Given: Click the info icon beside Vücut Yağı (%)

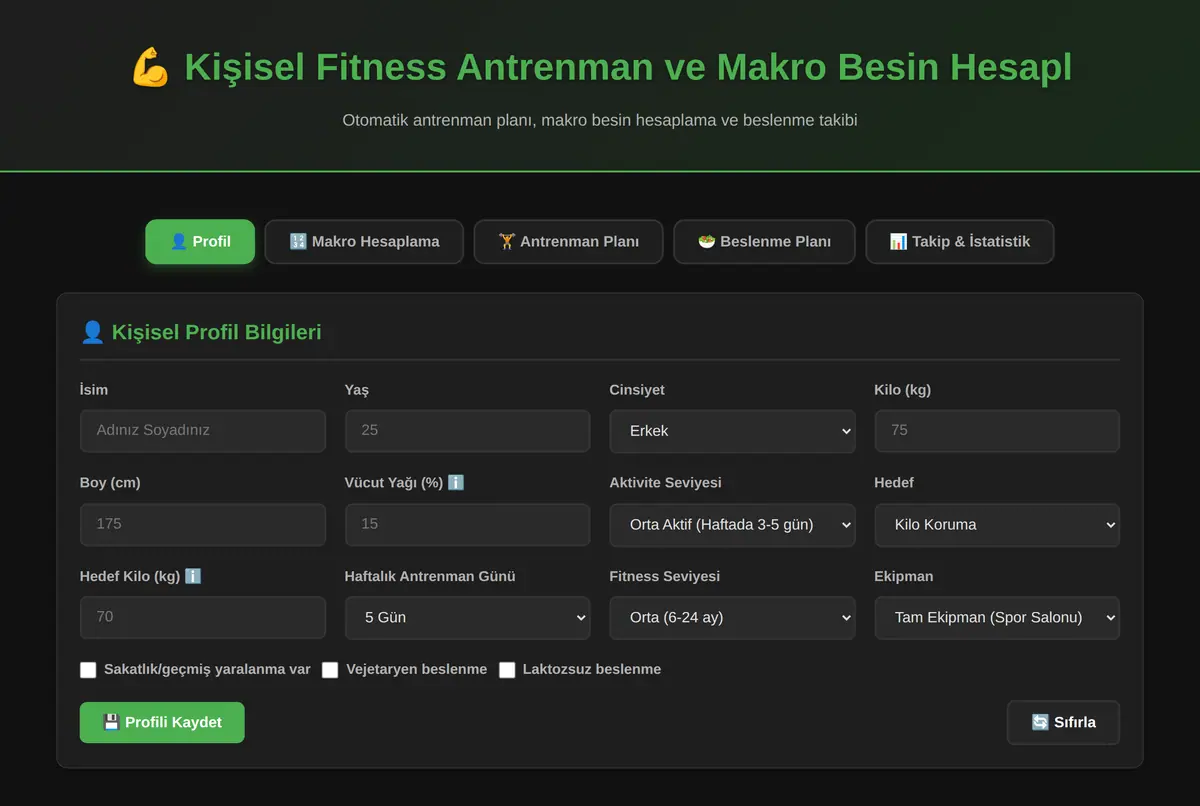Looking at the screenshot, I should click(456, 483).
